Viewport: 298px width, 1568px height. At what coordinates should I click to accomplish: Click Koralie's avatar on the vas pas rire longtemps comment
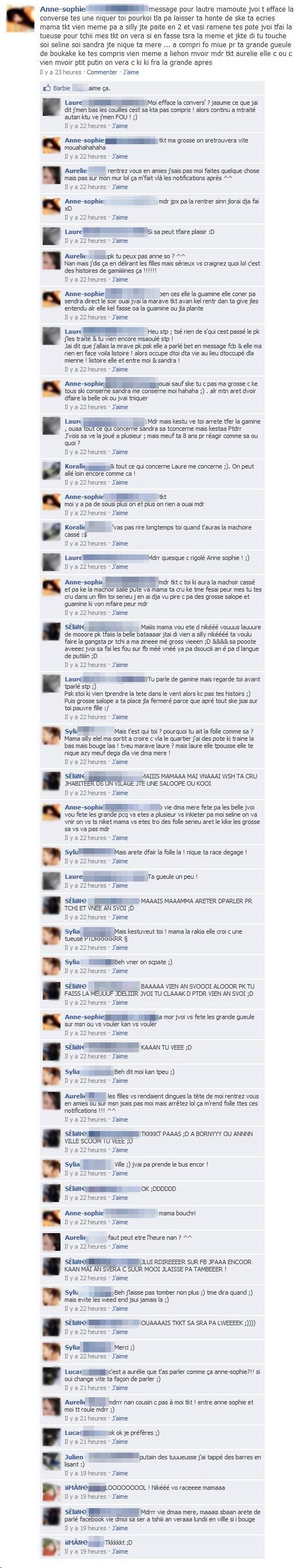pyautogui.click(x=51, y=534)
